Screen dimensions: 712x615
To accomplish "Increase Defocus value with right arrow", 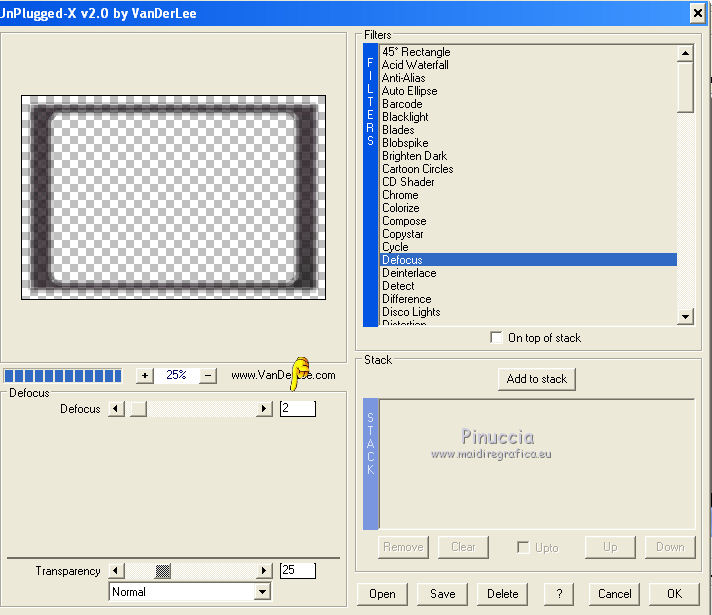I will pyautogui.click(x=264, y=409).
